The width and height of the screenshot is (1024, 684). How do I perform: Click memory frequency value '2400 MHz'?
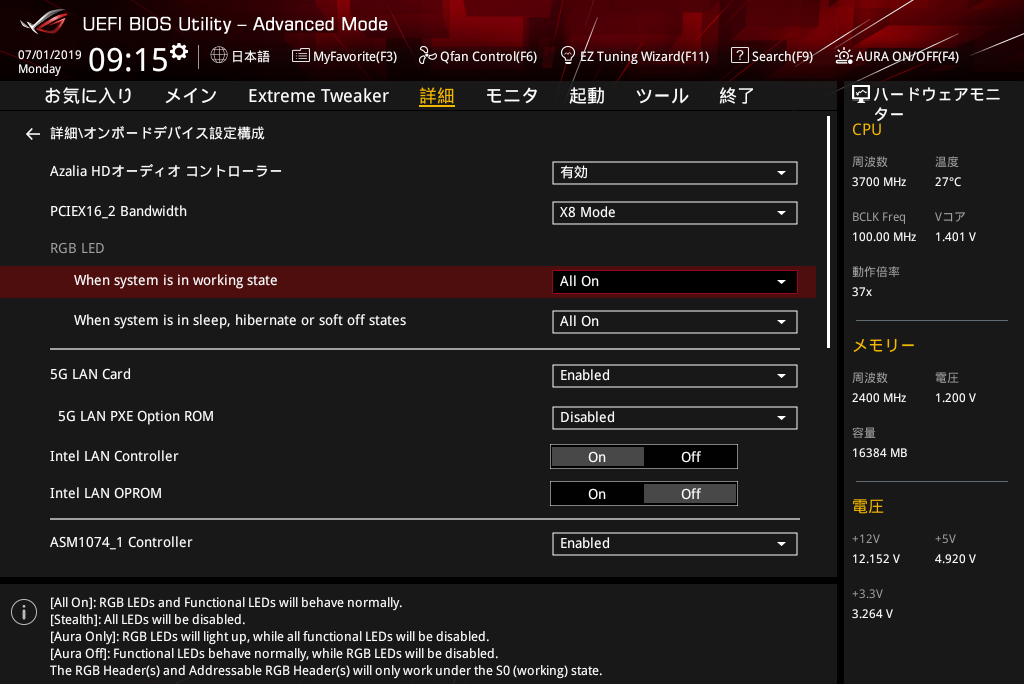(879, 398)
